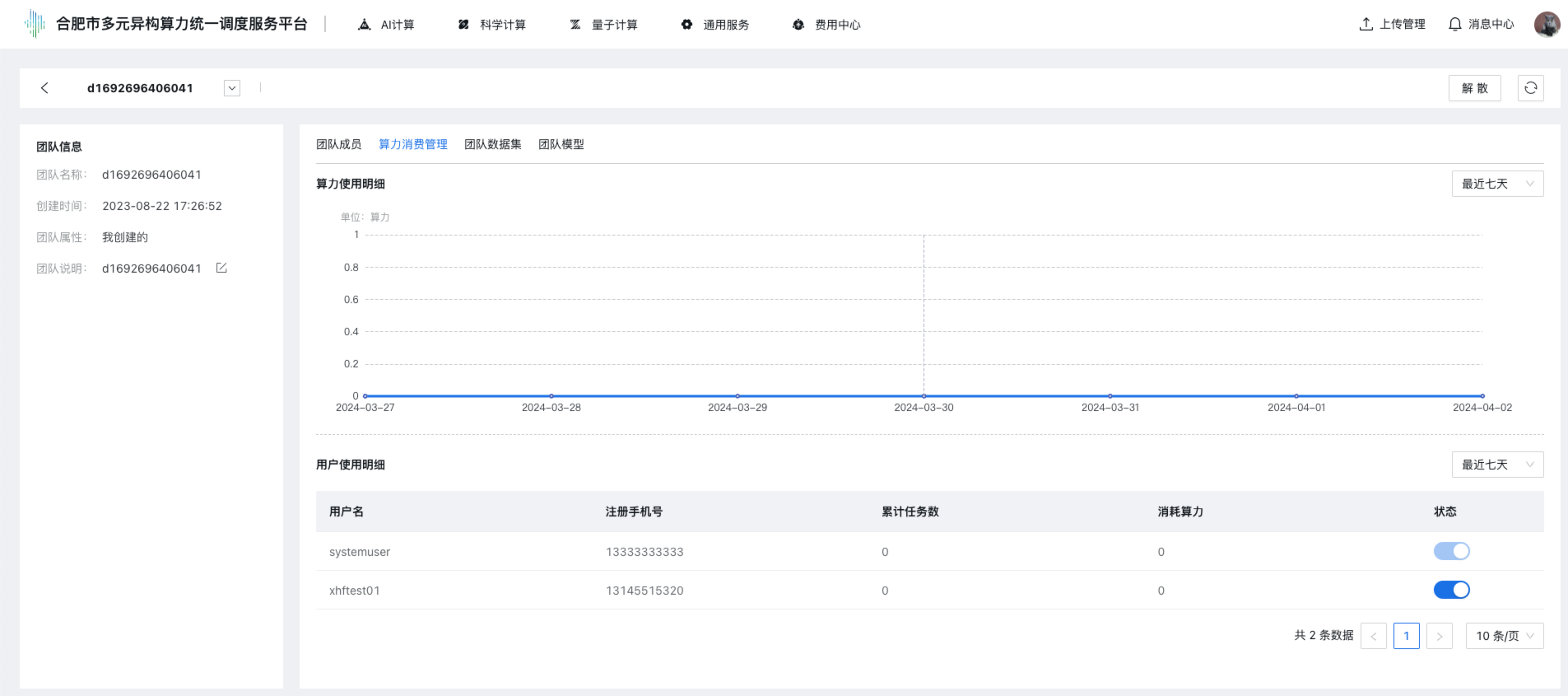This screenshot has height=696, width=1568.
Task: Click chart data point for 2024-03-30
Action: (924, 396)
